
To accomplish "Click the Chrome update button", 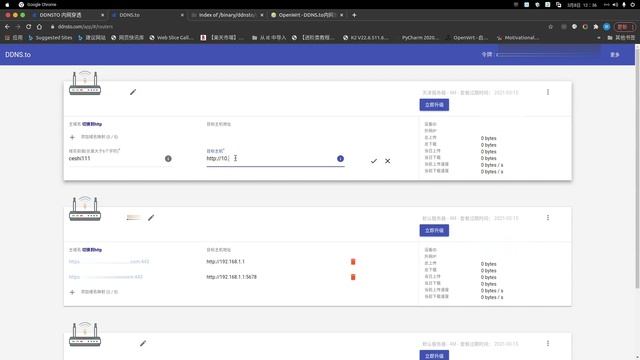I will click(624, 27).
